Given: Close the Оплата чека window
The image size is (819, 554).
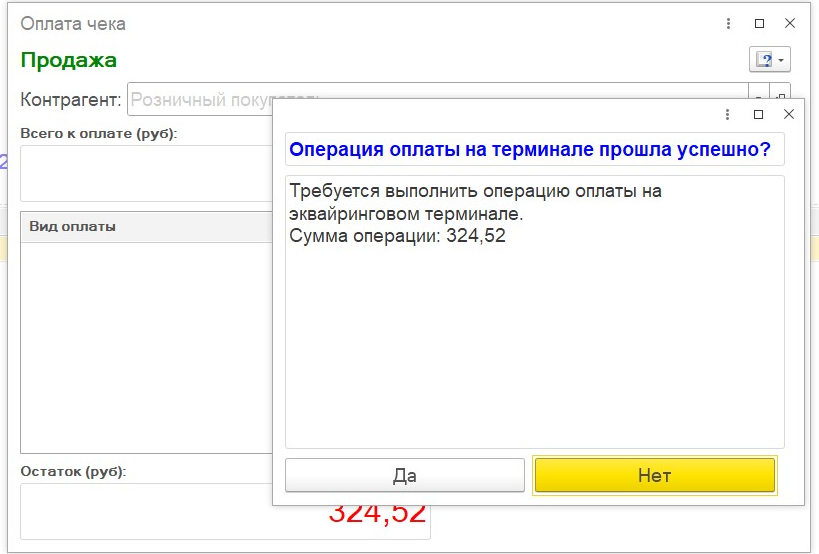Looking at the screenshot, I should click(x=790, y=23).
